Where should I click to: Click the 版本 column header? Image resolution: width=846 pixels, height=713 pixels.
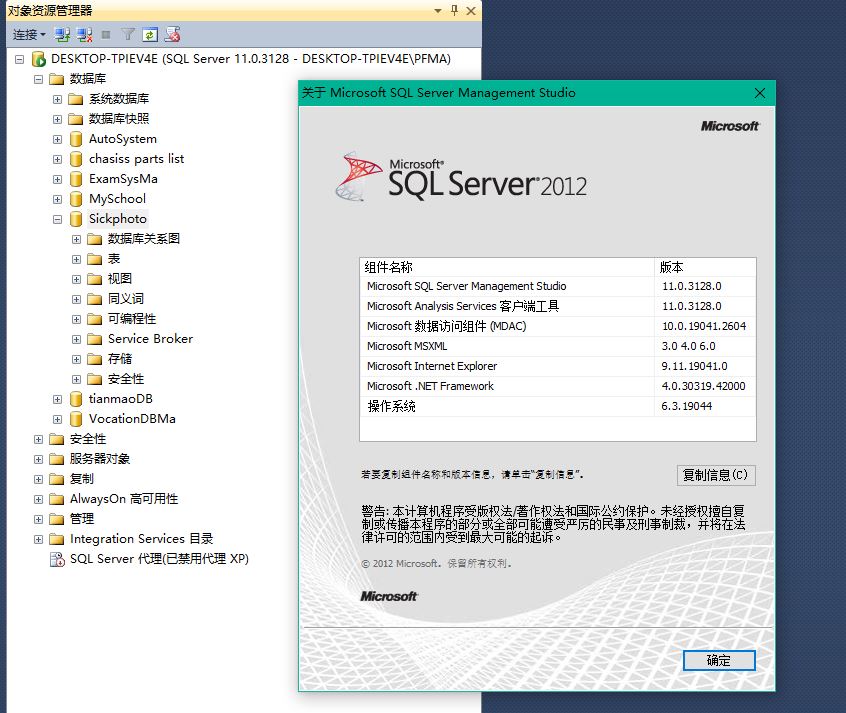[x=705, y=267]
